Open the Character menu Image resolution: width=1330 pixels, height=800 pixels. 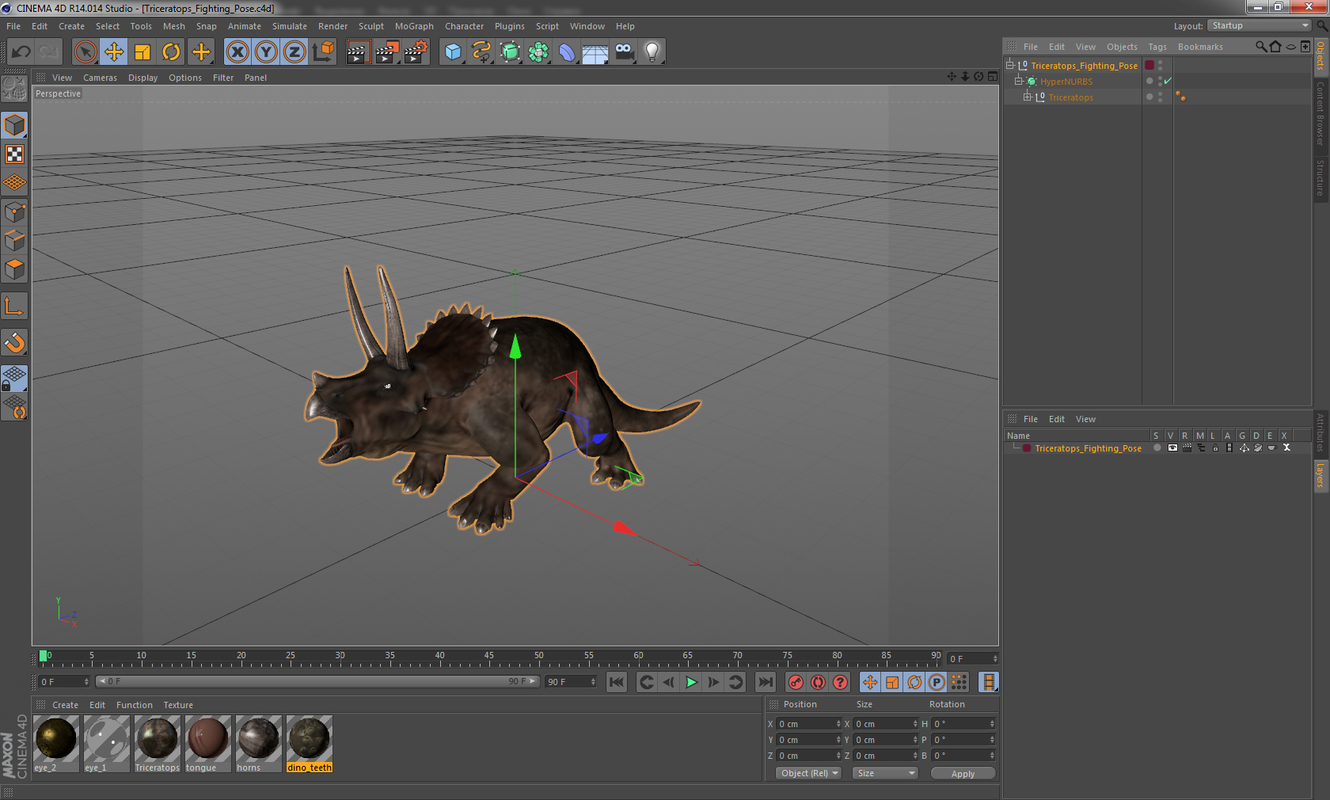click(464, 26)
